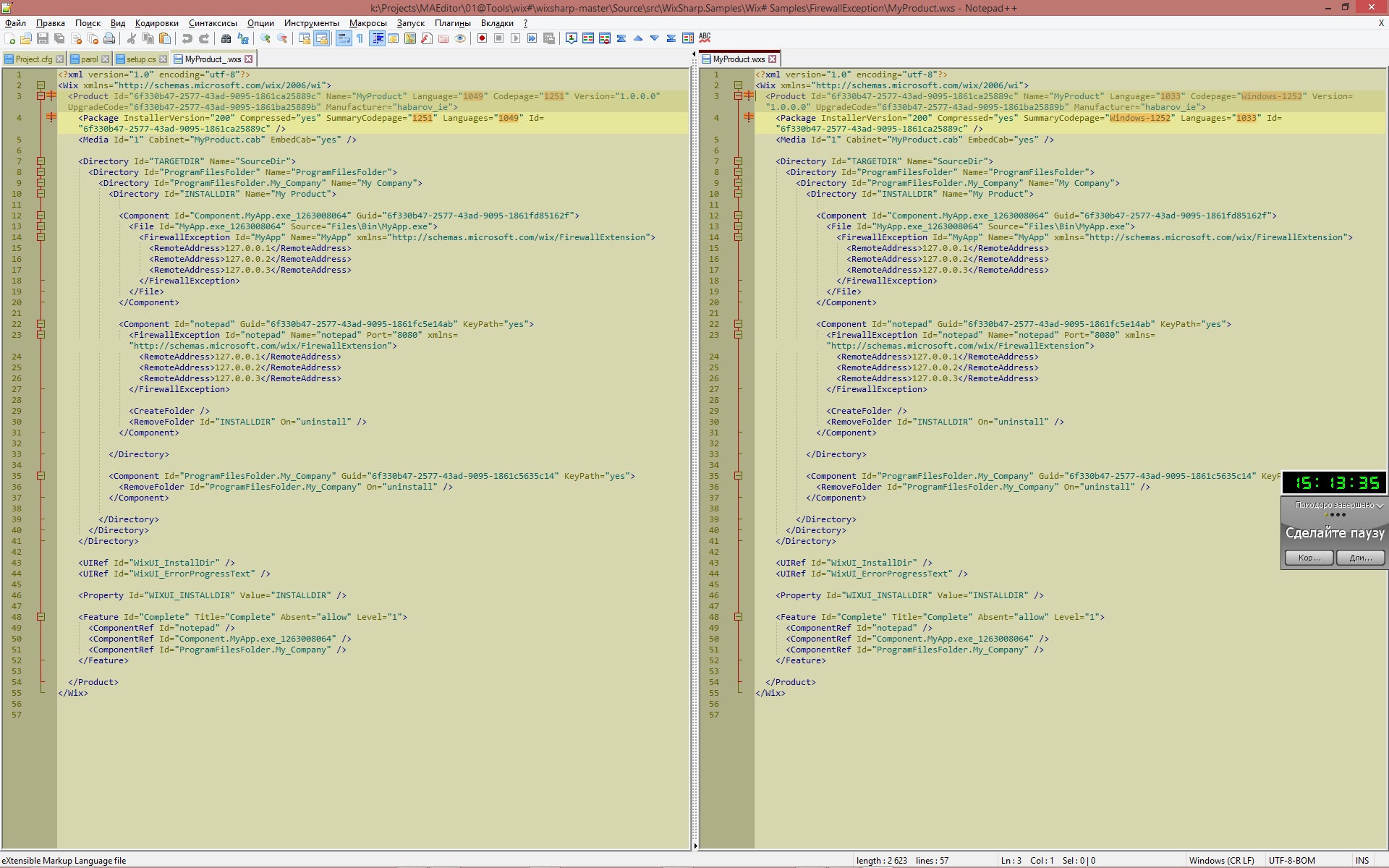The width and height of the screenshot is (1389, 868).
Task: Toggle word wrap from the toolbar
Action: point(343,39)
